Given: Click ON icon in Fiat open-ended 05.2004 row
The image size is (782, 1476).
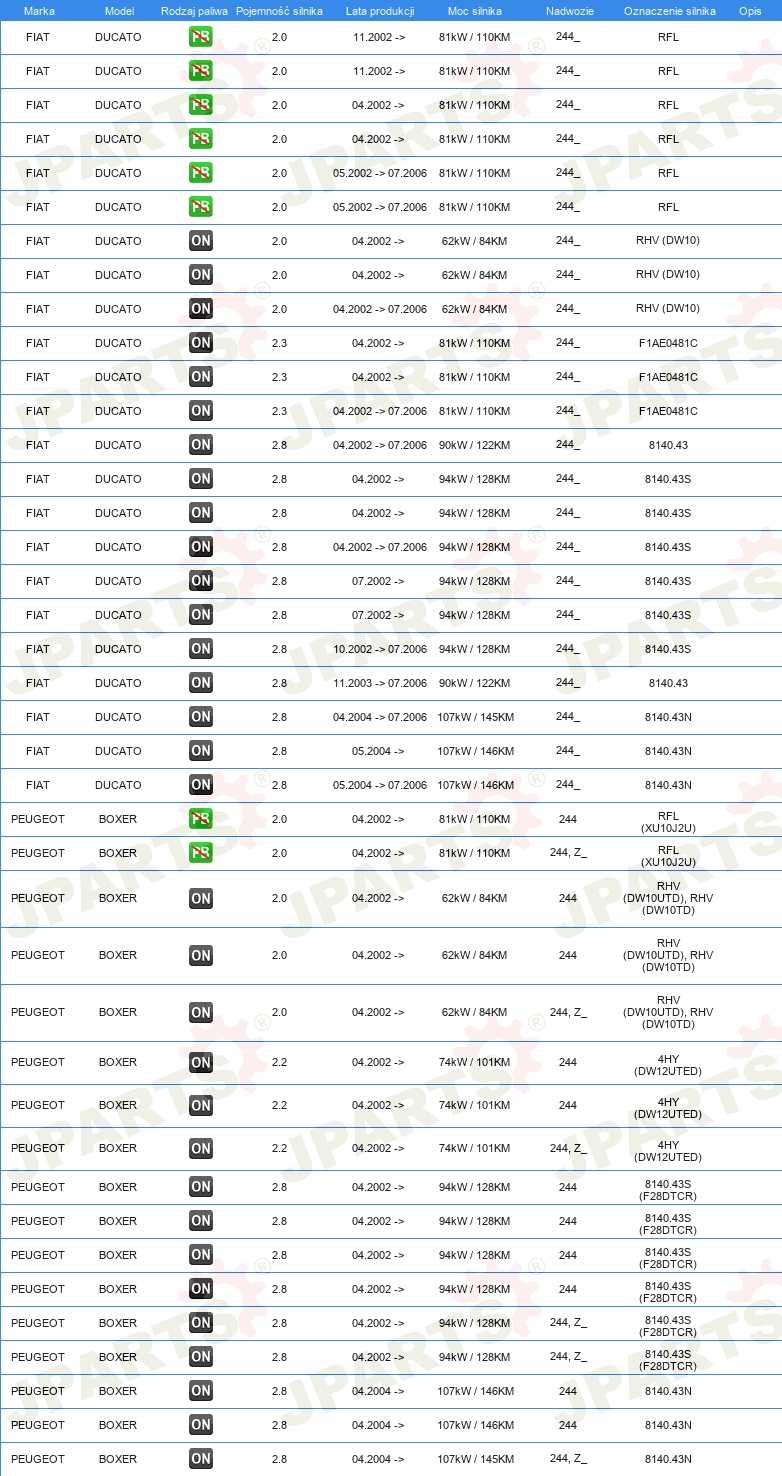Looking at the screenshot, I should coord(201,751).
